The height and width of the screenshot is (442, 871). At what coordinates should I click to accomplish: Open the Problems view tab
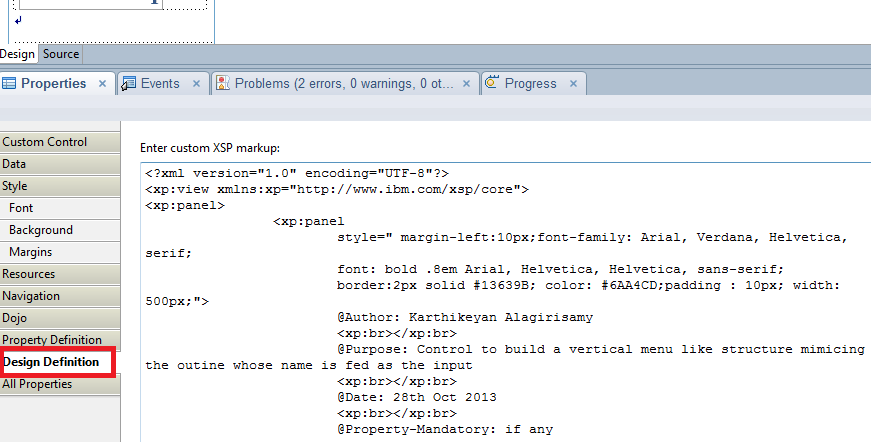tap(344, 83)
